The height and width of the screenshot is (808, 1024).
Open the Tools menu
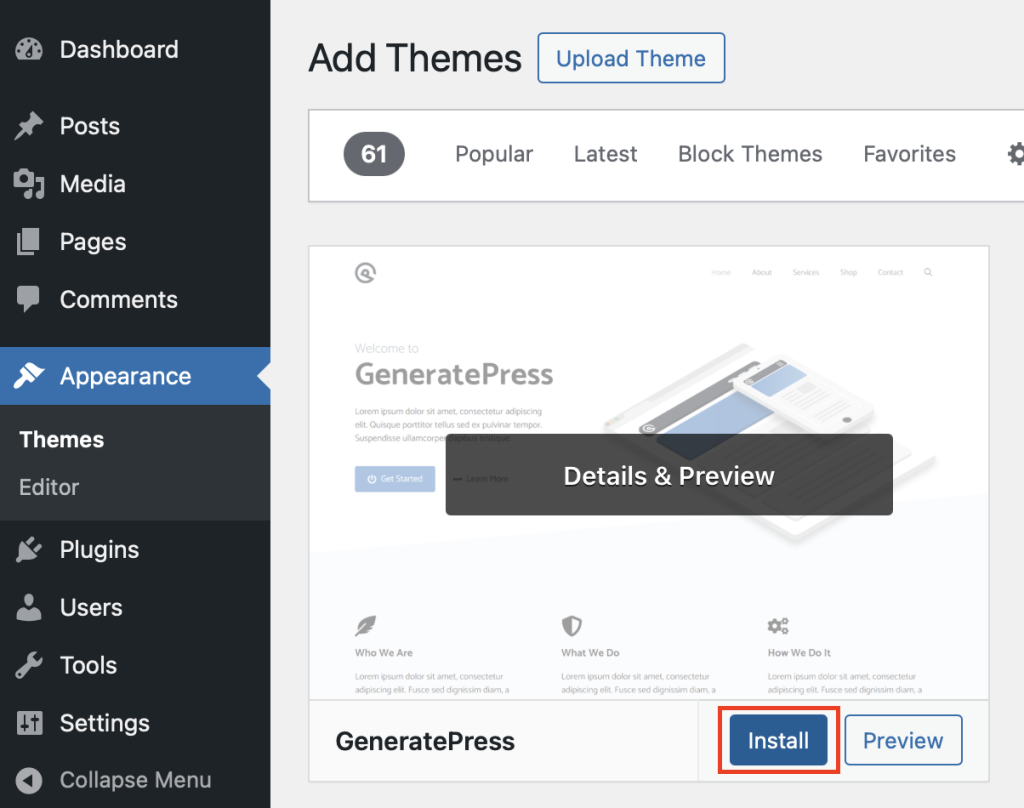pyautogui.click(x=135, y=665)
